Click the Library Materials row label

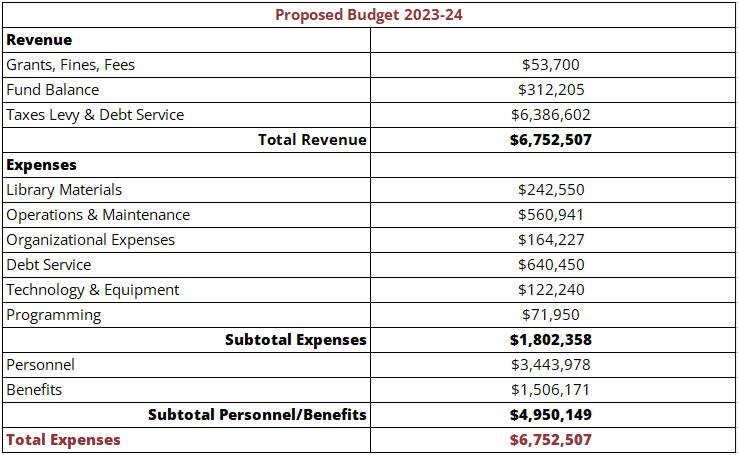pyautogui.click(x=64, y=190)
